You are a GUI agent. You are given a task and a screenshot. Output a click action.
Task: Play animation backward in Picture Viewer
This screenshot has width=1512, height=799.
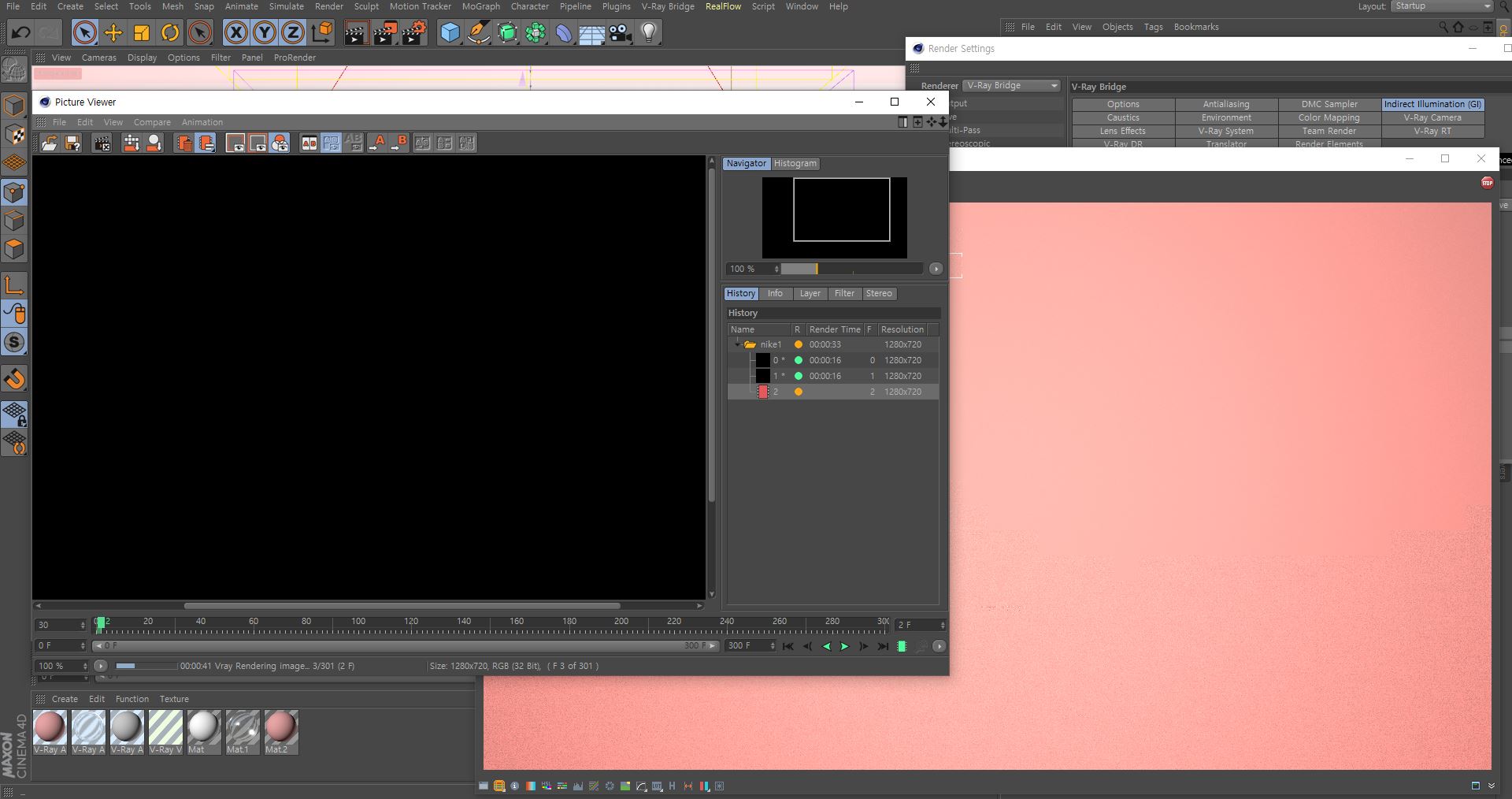click(x=826, y=646)
